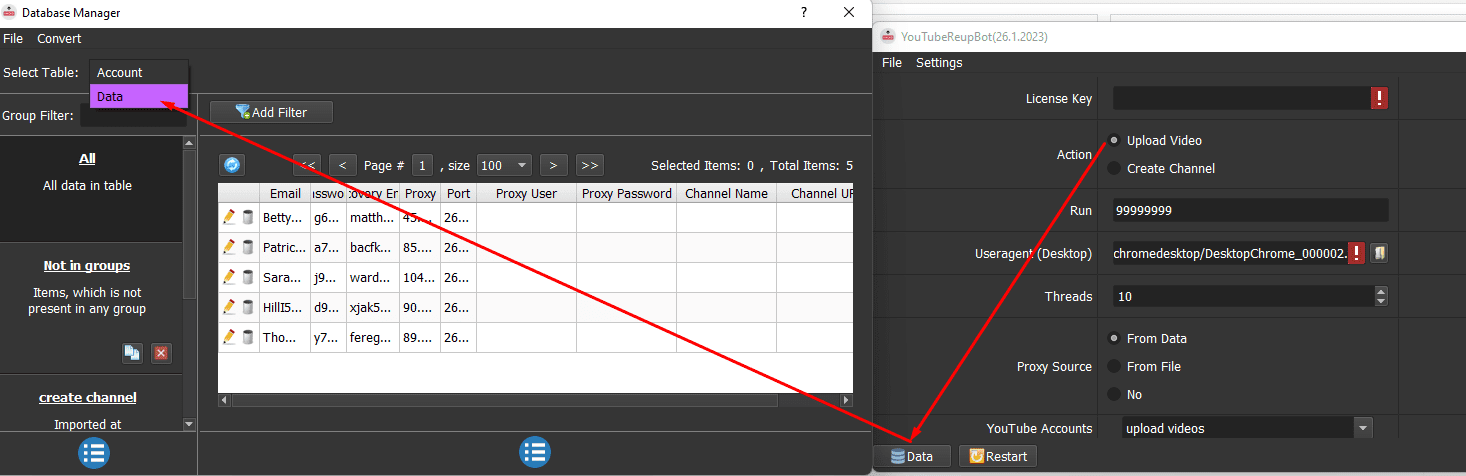Go to next page with > button
Image resolution: width=1466 pixels, height=476 pixels.
pos(553,165)
